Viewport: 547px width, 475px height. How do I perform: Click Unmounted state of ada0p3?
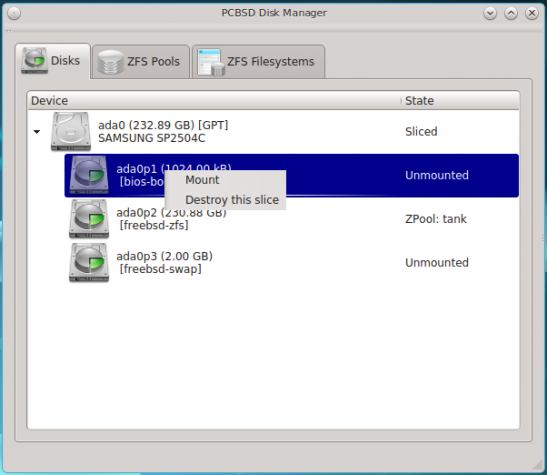click(437, 262)
